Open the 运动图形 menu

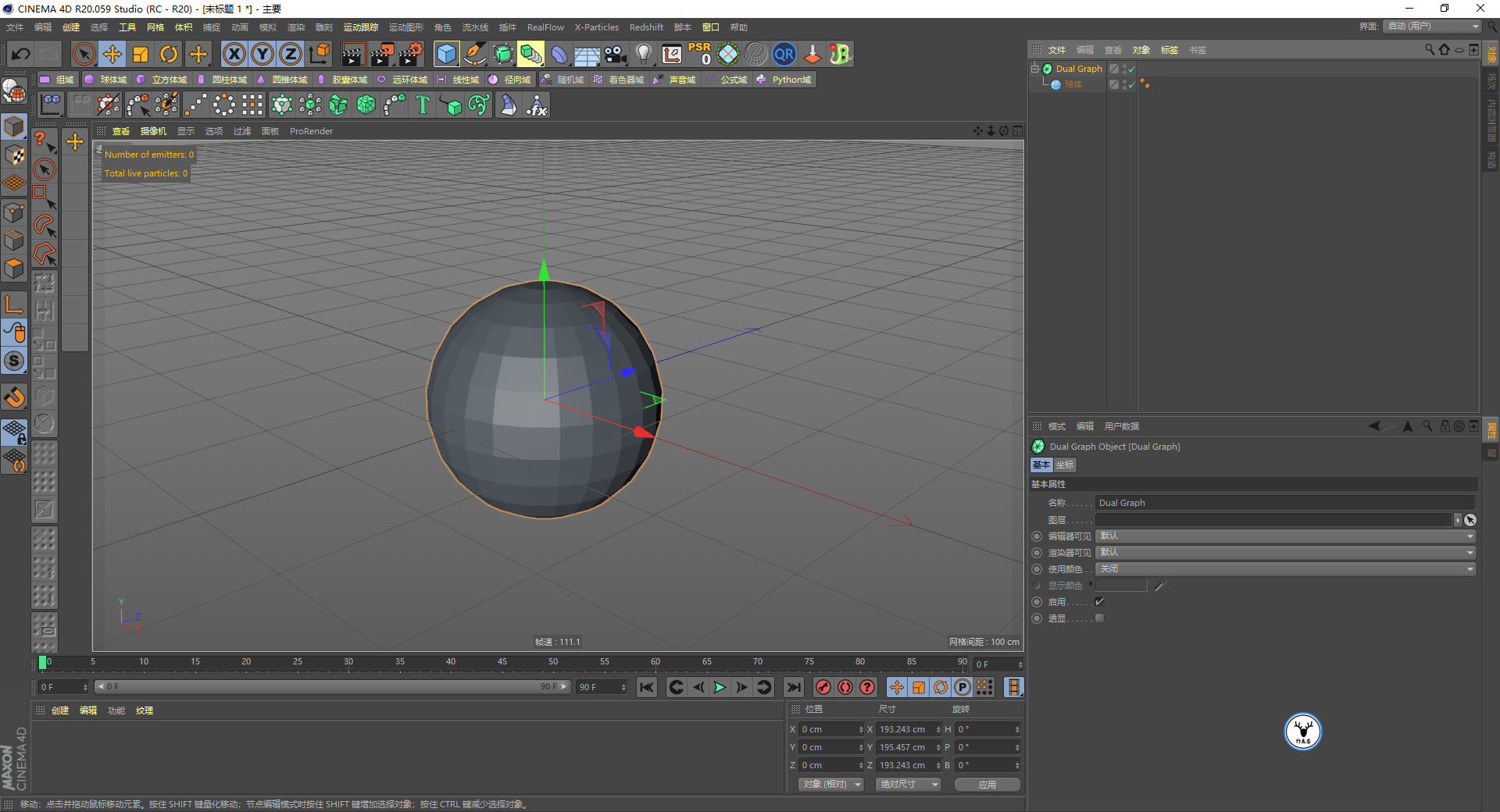[x=406, y=27]
